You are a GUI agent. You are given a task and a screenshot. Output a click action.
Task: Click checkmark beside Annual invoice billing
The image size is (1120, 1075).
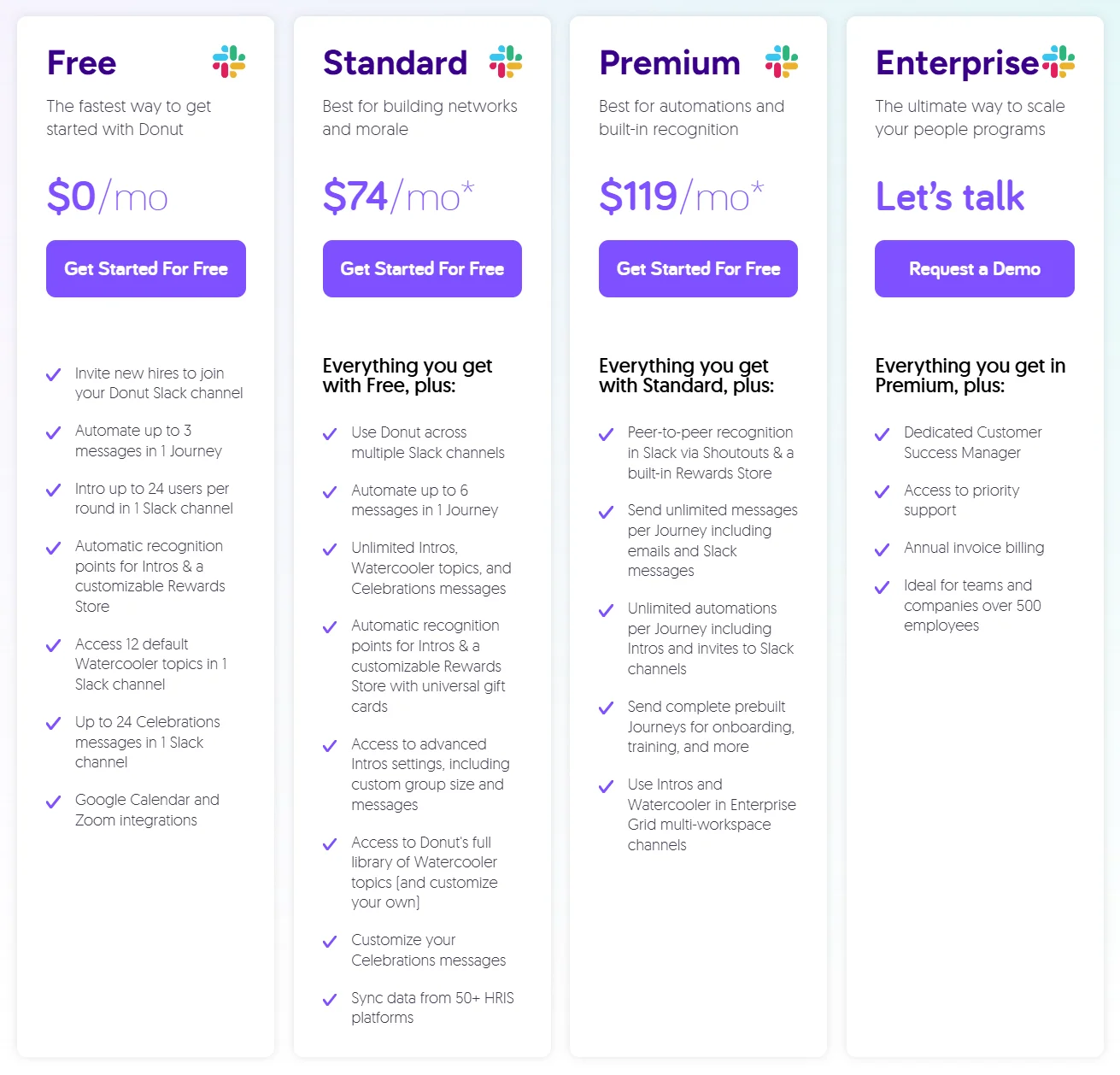click(883, 549)
